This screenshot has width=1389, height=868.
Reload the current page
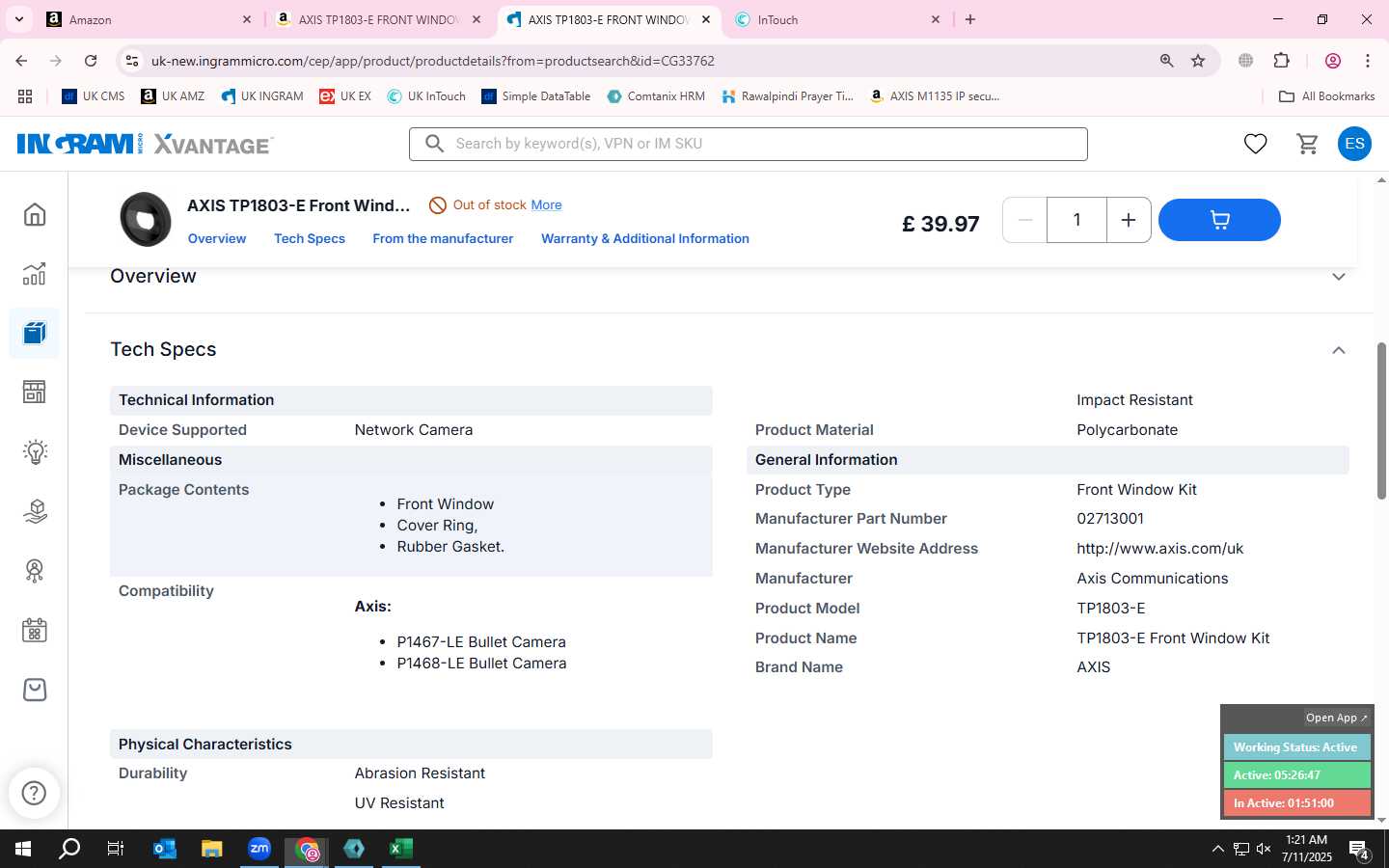point(91,61)
